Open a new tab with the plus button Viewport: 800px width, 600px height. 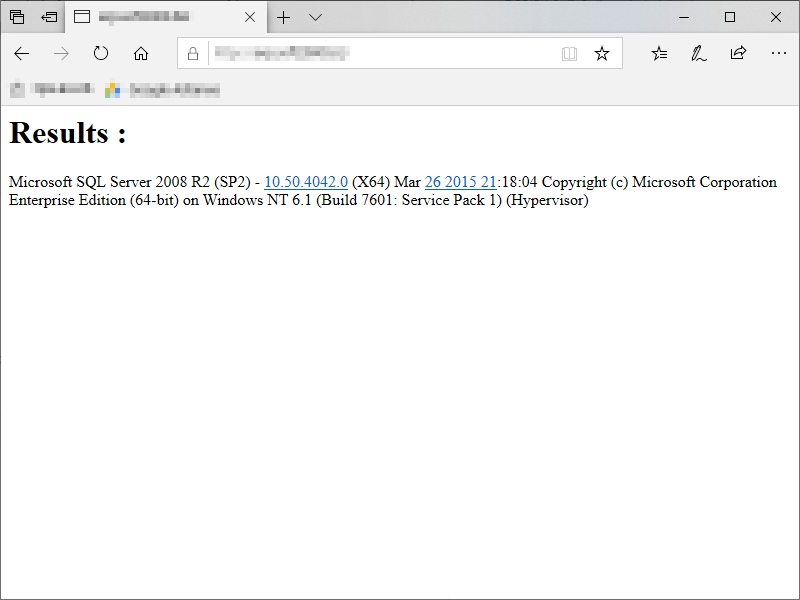point(284,17)
